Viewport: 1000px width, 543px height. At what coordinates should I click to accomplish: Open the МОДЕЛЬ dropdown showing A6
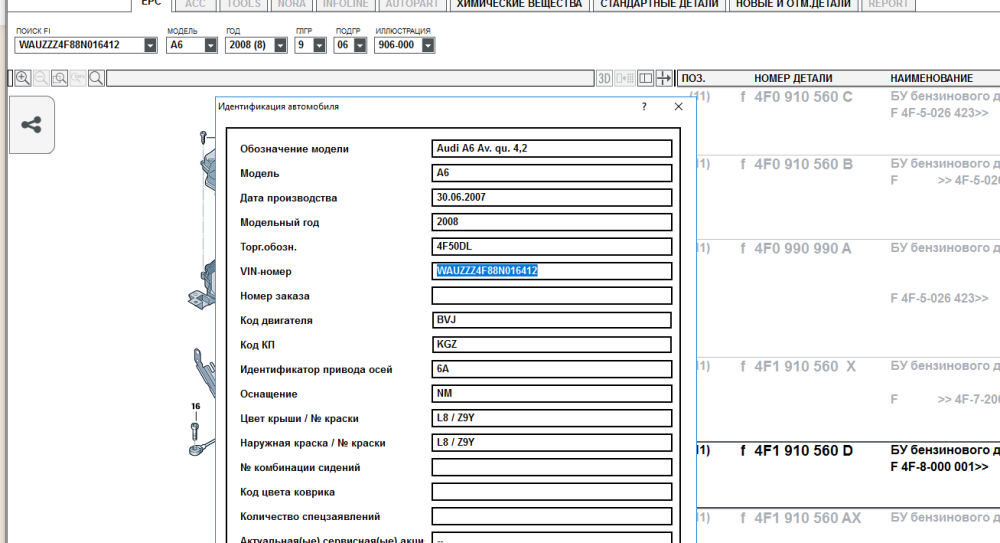tap(210, 45)
